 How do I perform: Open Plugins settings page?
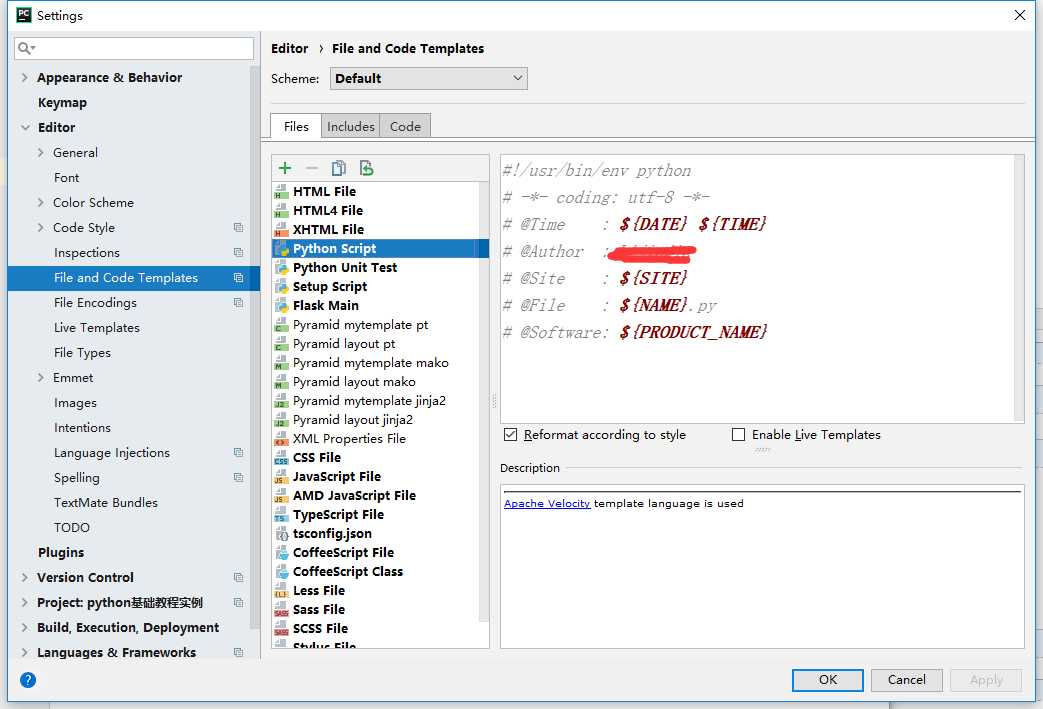point(61,553)
